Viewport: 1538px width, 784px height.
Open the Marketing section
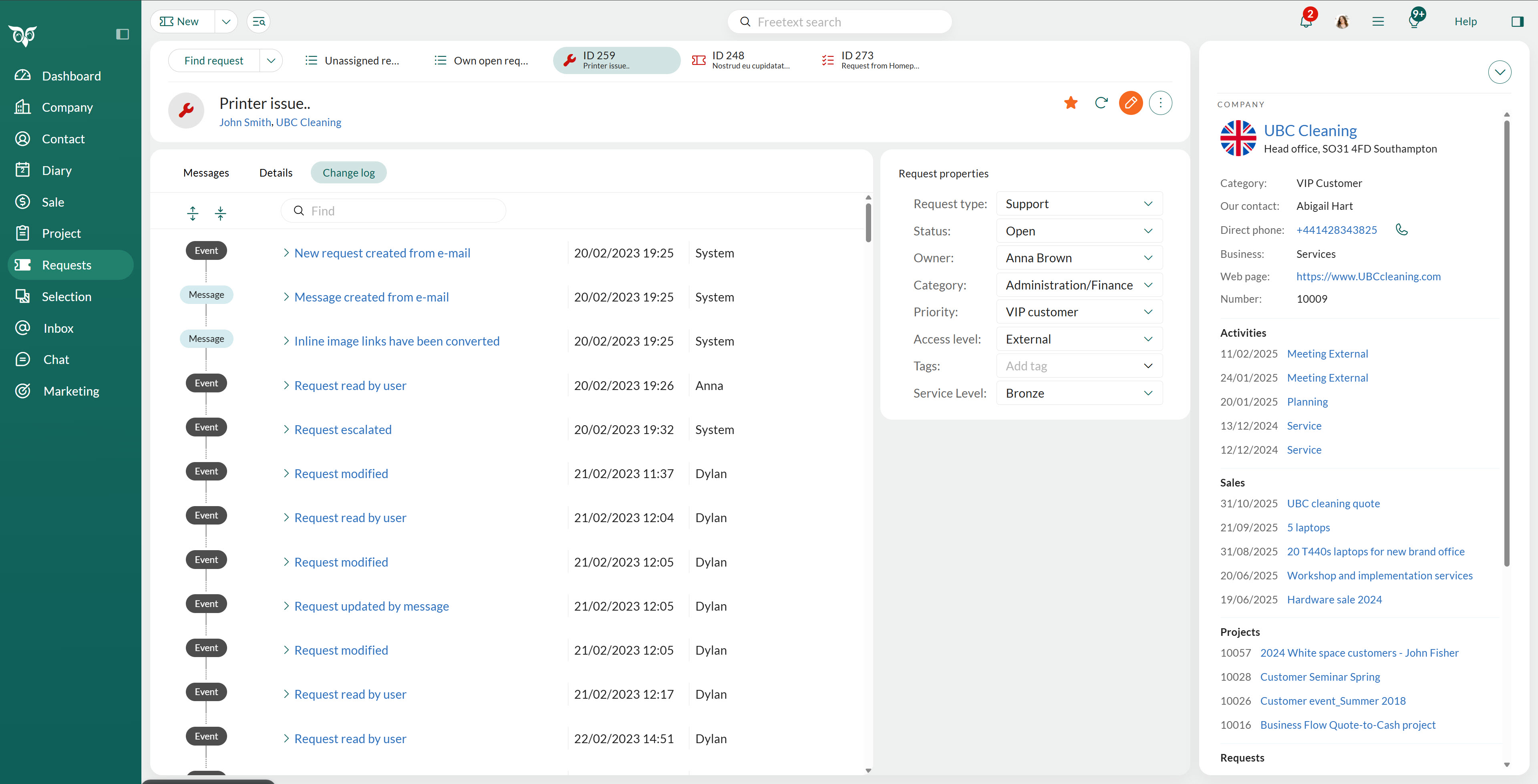(70, 391)
